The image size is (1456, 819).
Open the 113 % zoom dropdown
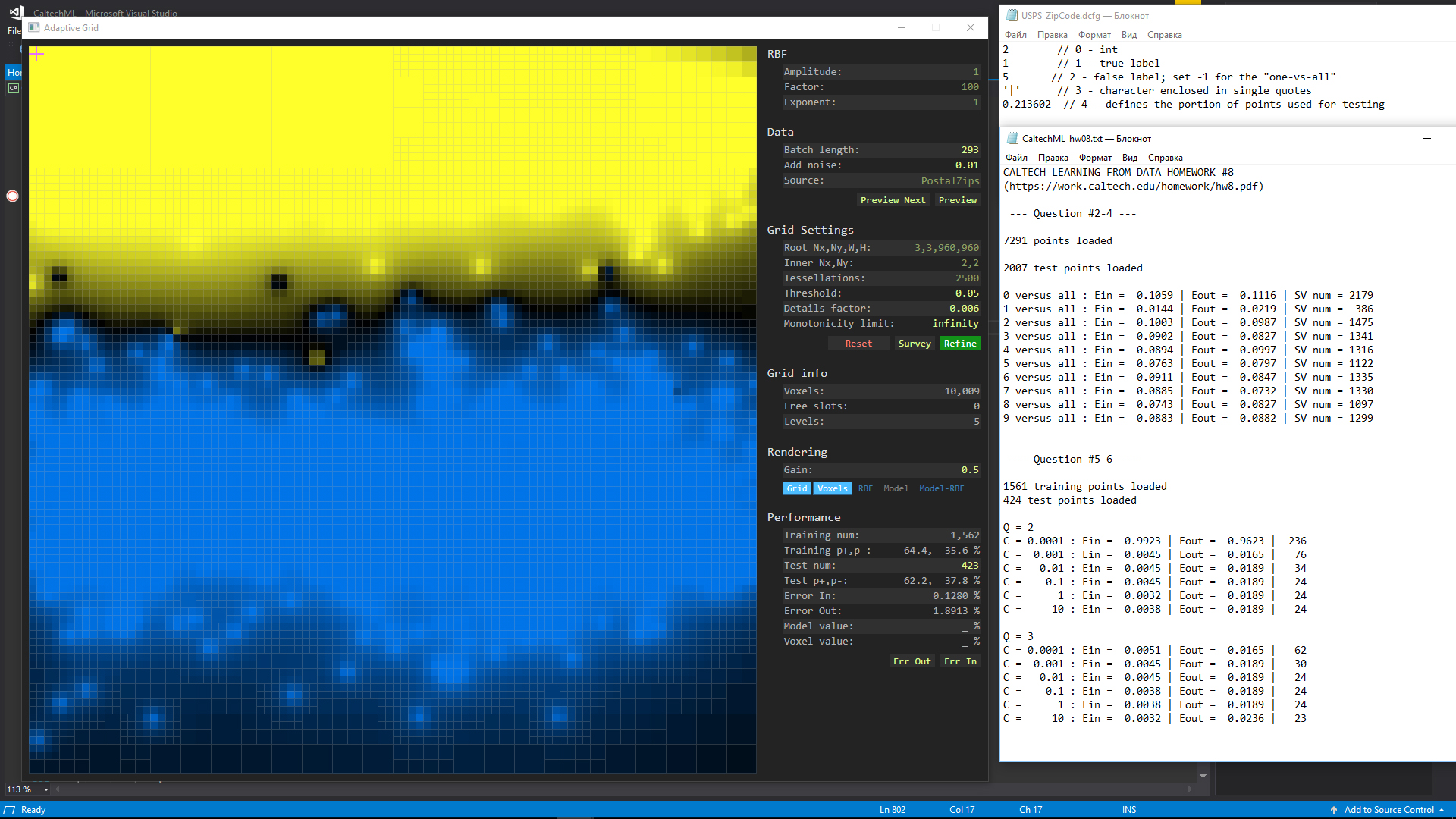tap(45, 789)
